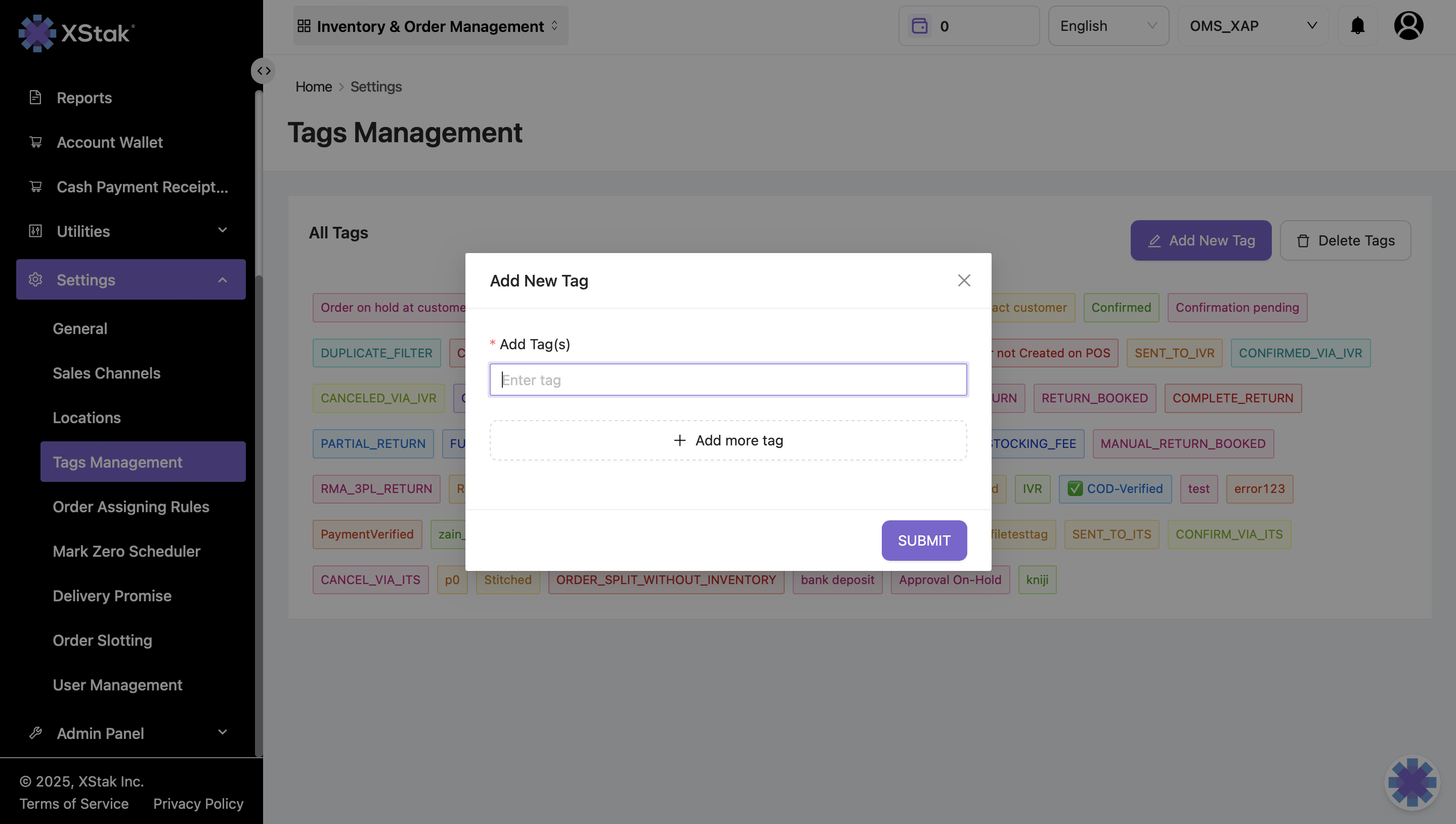Image resolution: width=1456 pixels, height=824 pixels.
Task: Click the Reports document icon
Action: point(35,98)
